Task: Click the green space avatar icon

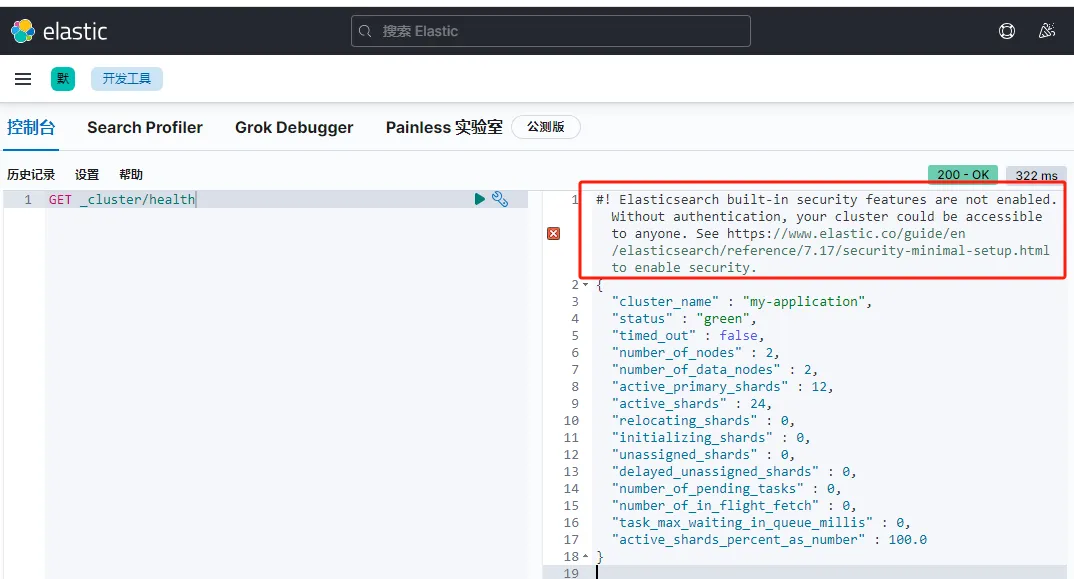Action: coord(63,79)
